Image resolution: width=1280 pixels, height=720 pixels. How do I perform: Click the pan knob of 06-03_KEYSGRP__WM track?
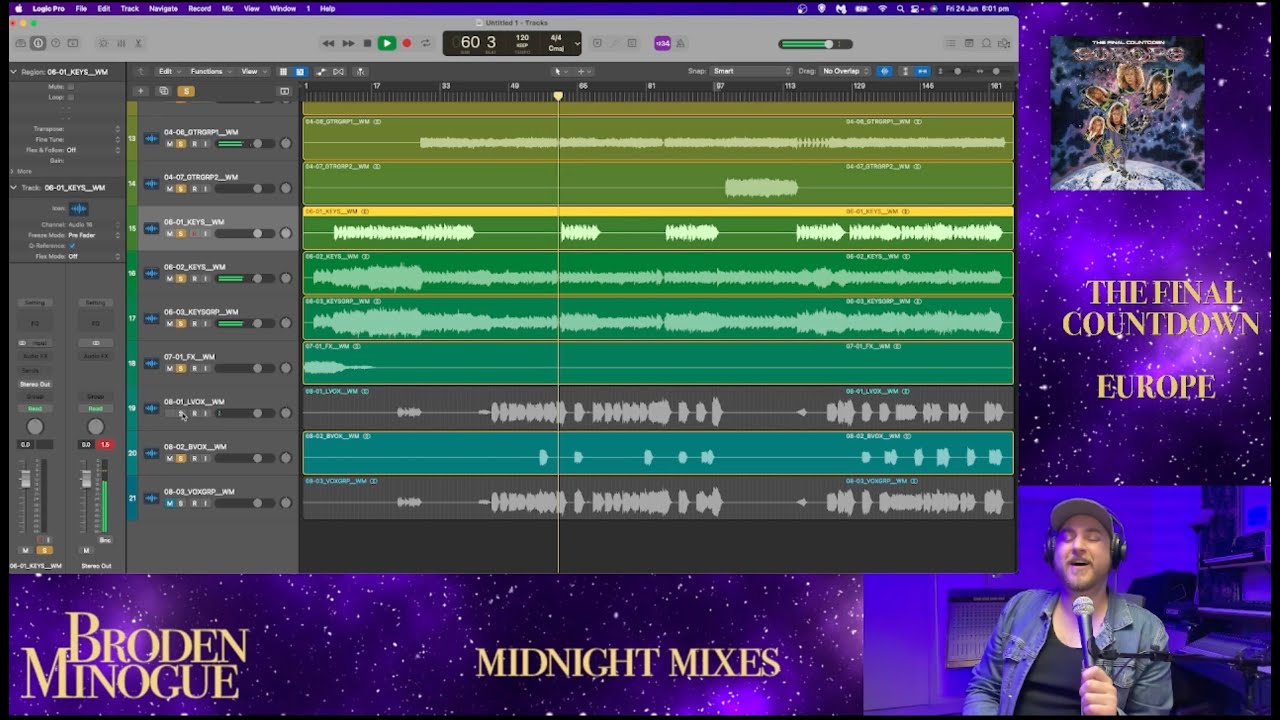(286, 324)
